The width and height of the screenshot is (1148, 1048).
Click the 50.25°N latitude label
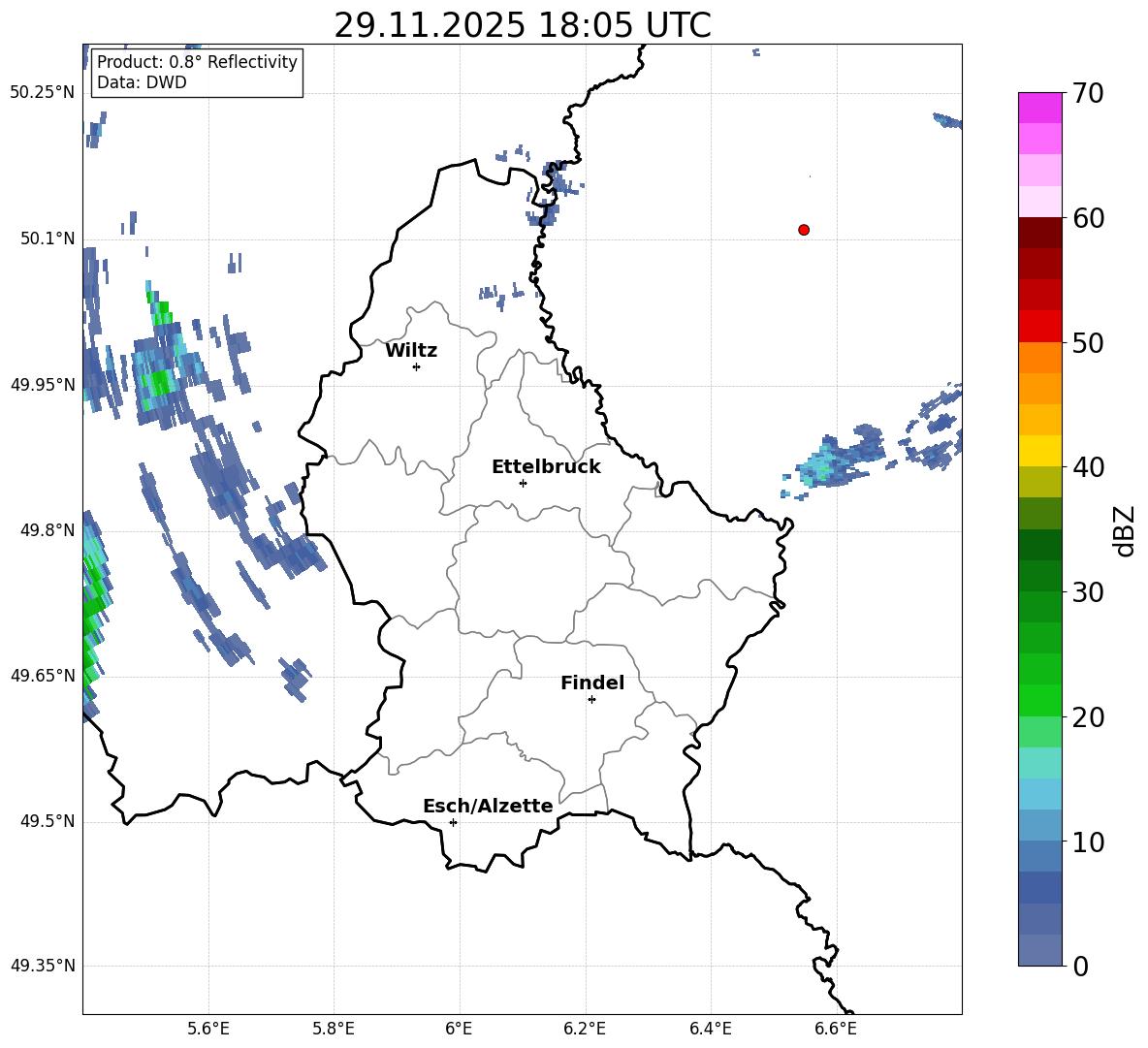click(42, 93)
